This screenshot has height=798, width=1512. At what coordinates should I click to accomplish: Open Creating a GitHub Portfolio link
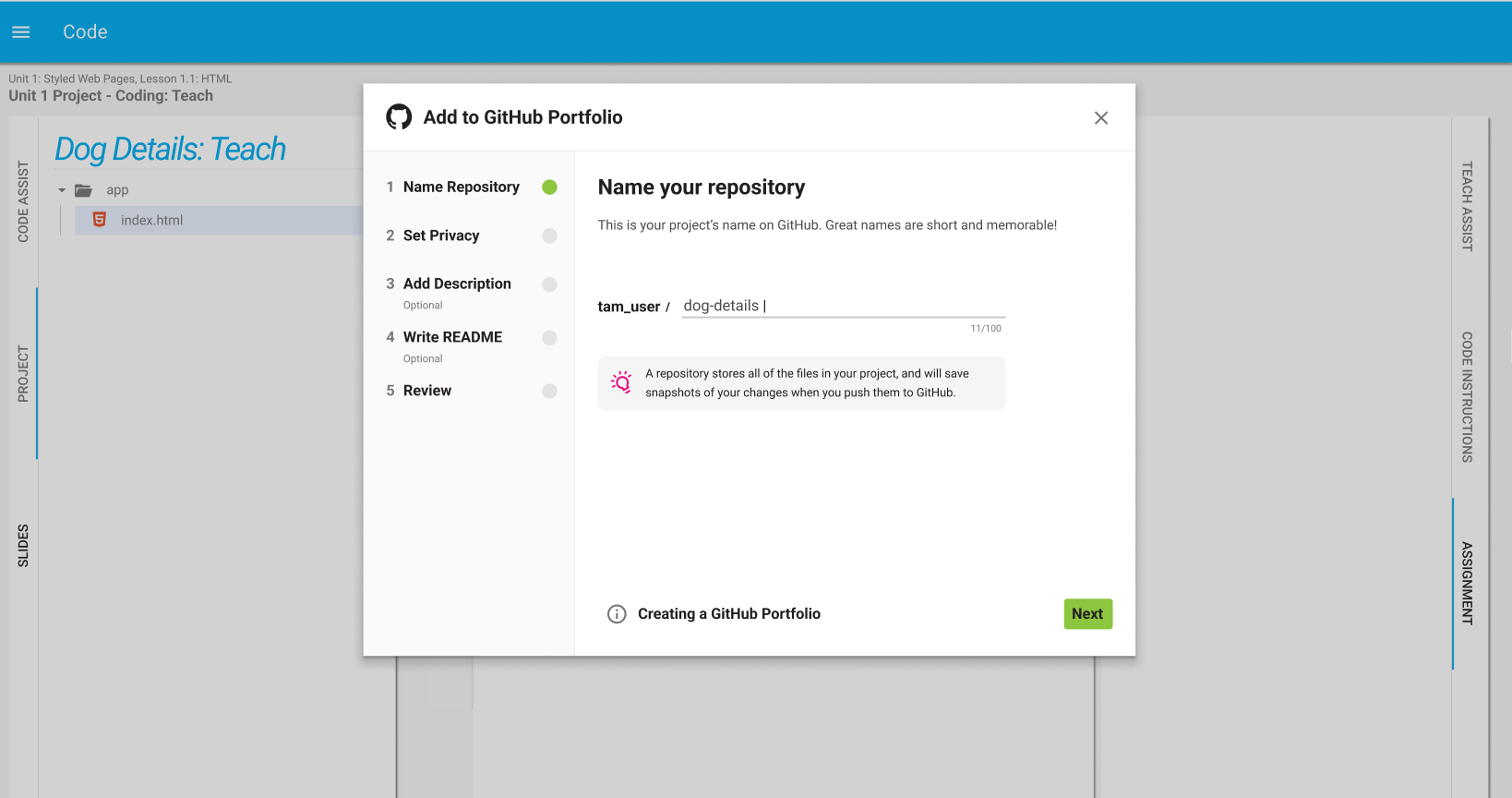pyautogui.click(x=729, y=614)
